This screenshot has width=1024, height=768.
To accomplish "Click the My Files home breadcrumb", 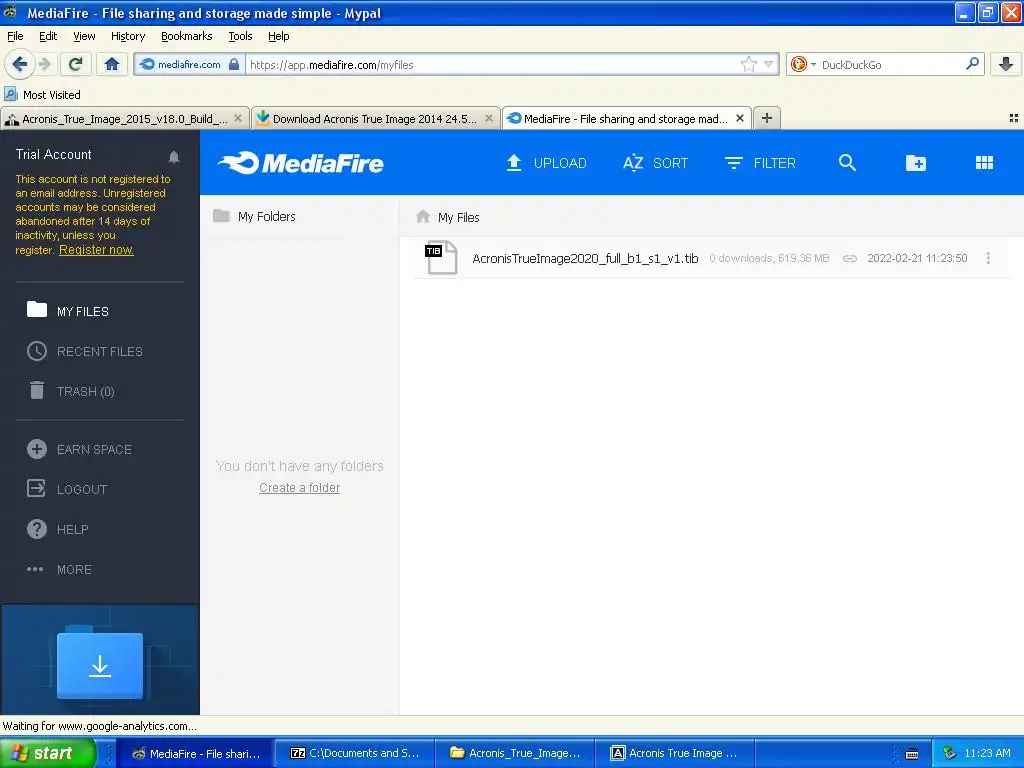I will (447, 217).
